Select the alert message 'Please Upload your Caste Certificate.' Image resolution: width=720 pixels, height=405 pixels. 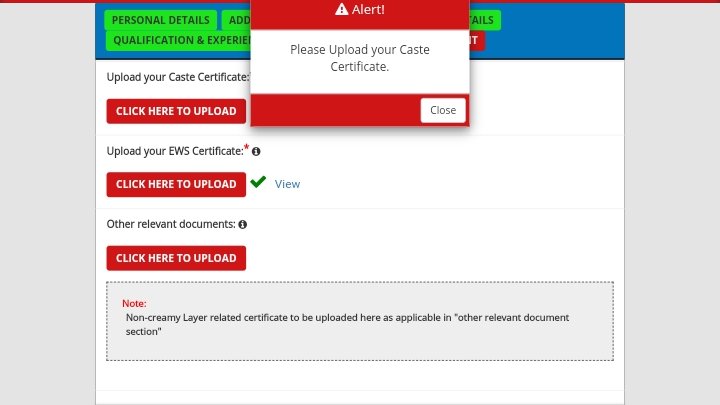(x=360, y=58)
